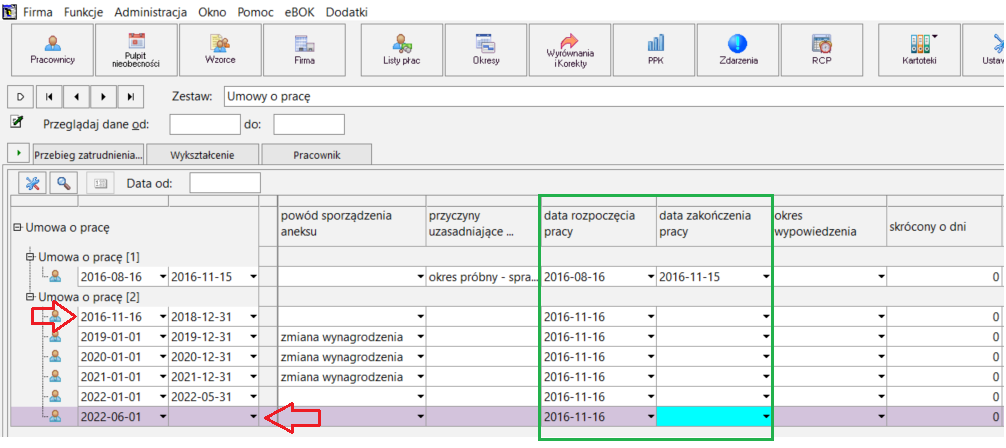This screenshot has width=1006, height=448.
Task: Go to the previous record navigation button
Action: click(76, 97)
